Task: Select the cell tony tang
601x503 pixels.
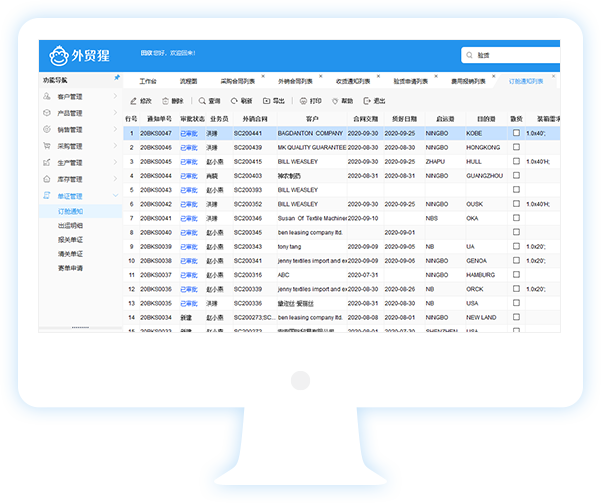Action: click(289, 247)
